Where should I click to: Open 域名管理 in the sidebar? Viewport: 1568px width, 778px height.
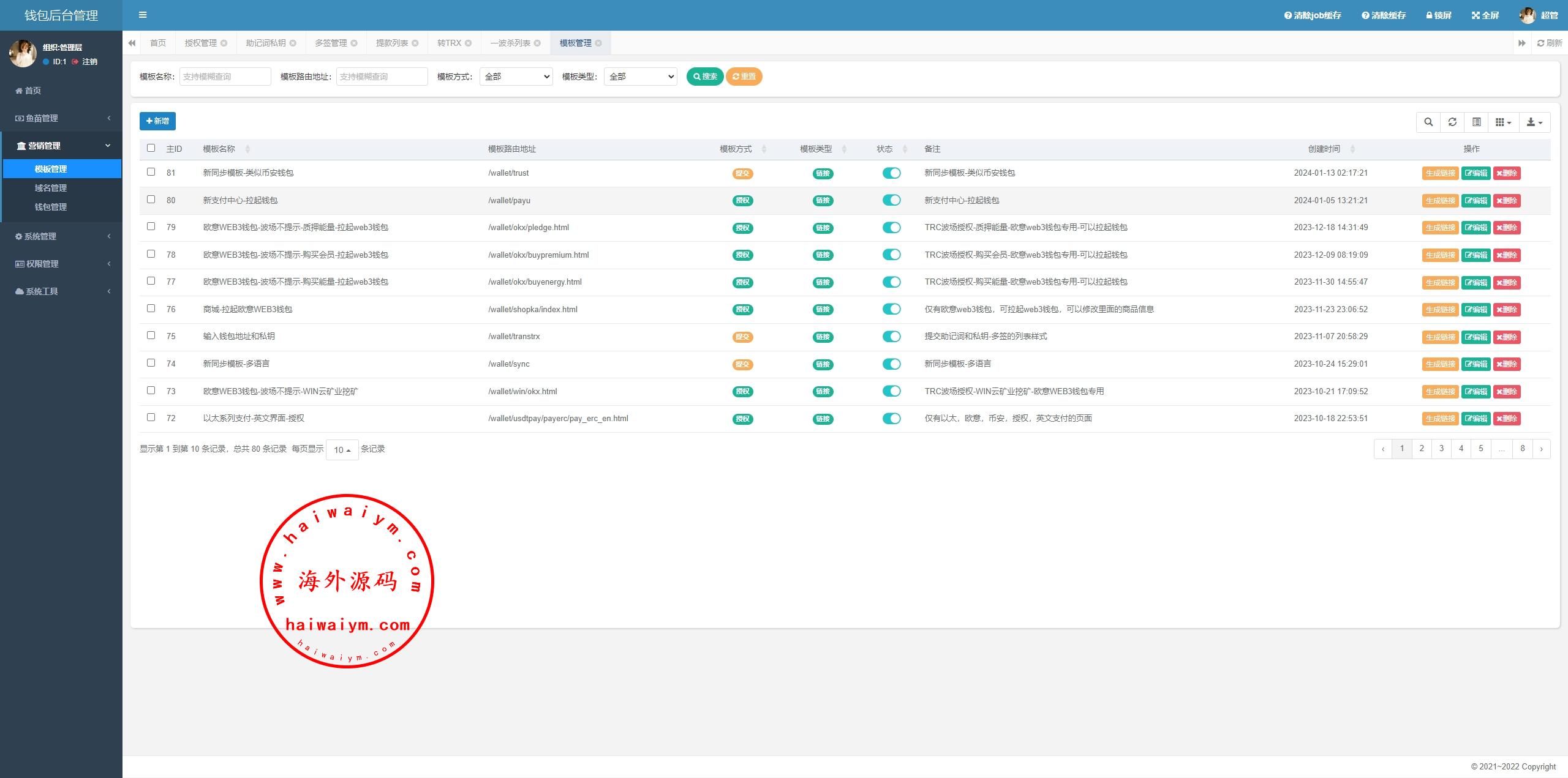51,188
